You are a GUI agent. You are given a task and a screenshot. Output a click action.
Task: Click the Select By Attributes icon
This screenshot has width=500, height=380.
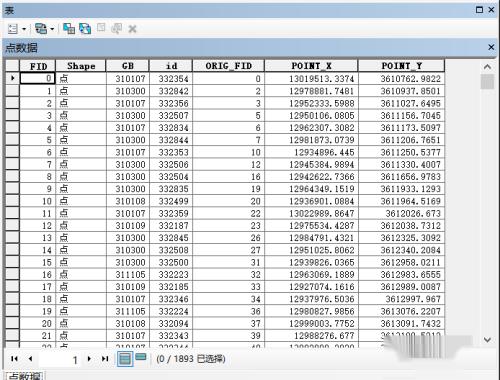coord(69,29)
